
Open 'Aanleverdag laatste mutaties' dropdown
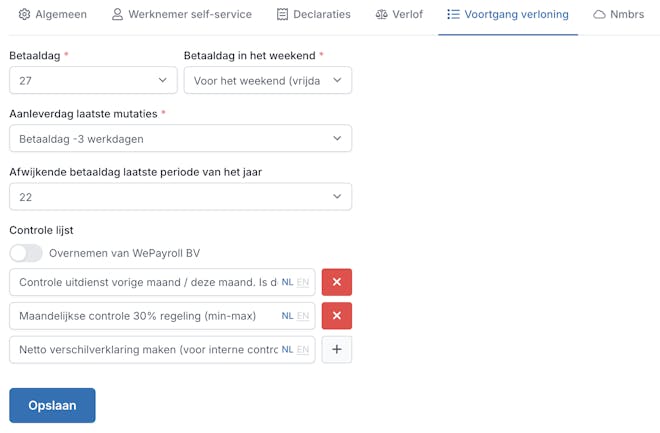tap(180, 139)
